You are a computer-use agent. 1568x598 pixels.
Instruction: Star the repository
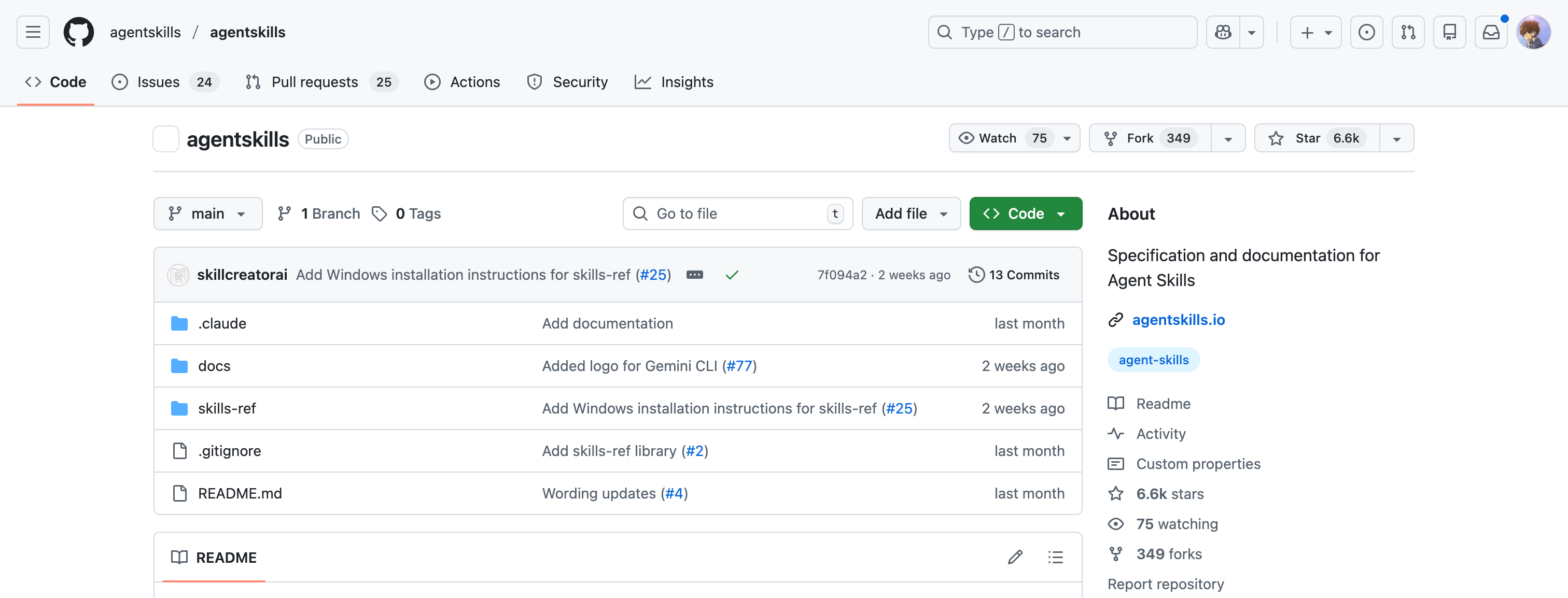point(1317,138)
